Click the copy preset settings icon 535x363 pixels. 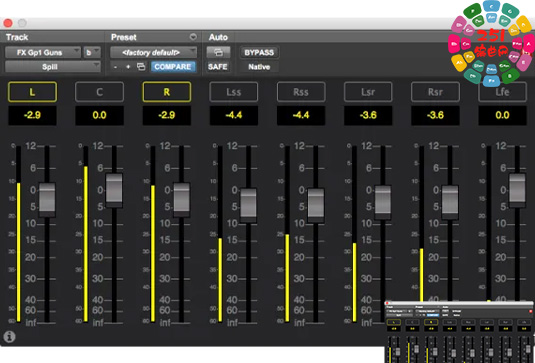tap(141, 67)
